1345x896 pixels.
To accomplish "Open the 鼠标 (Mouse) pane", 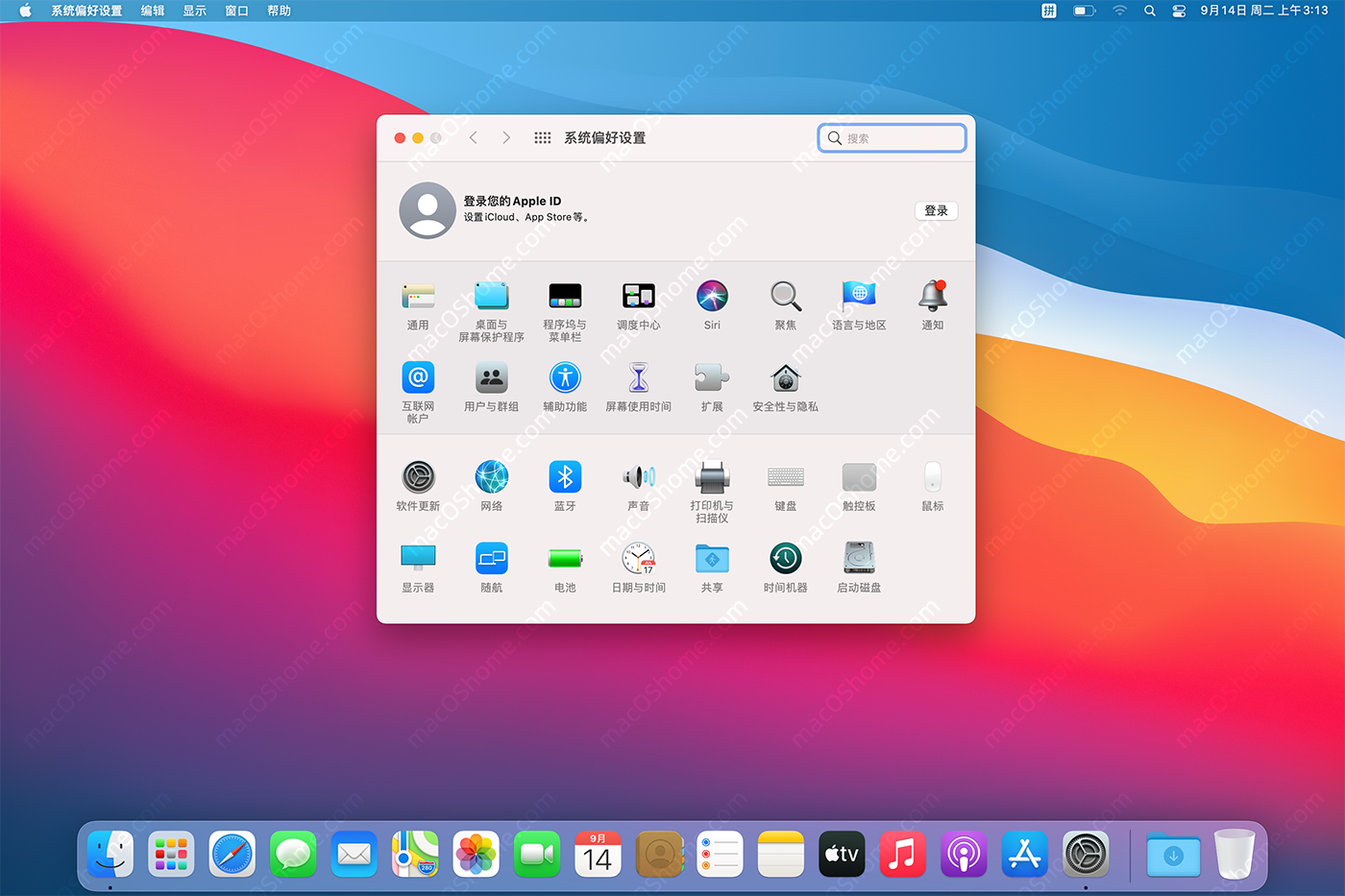I will click(933, 476).
